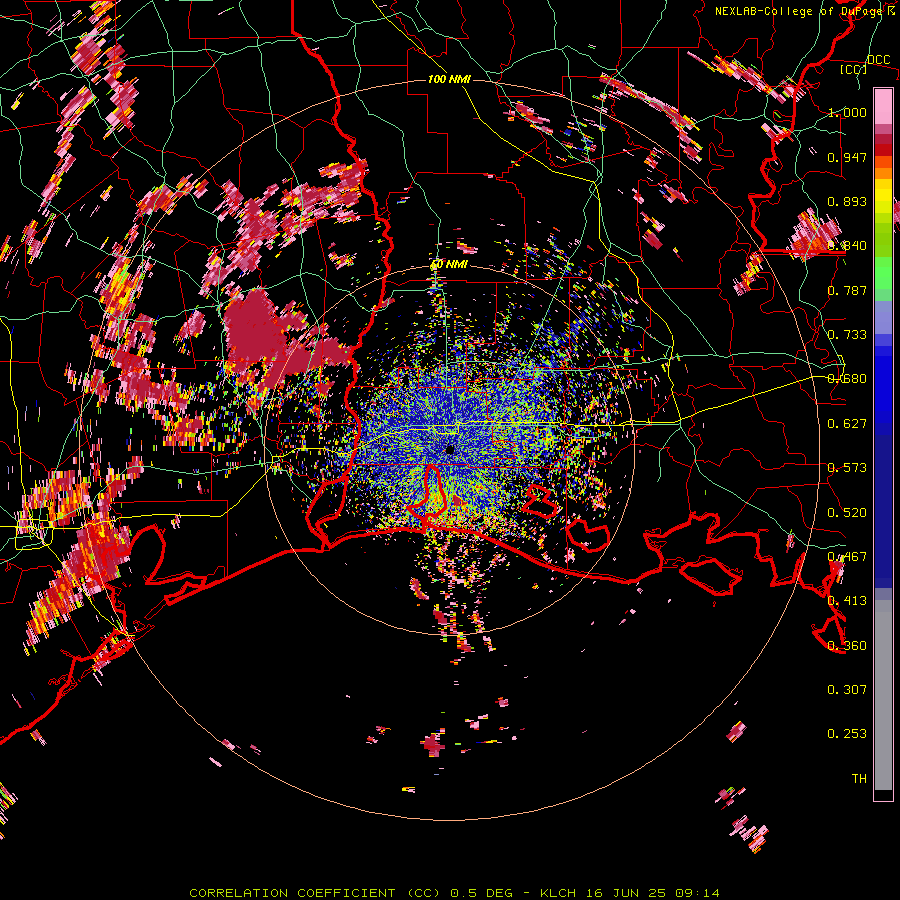
Task: Pick the black TH colorbar segment
Action: point(883,795)
